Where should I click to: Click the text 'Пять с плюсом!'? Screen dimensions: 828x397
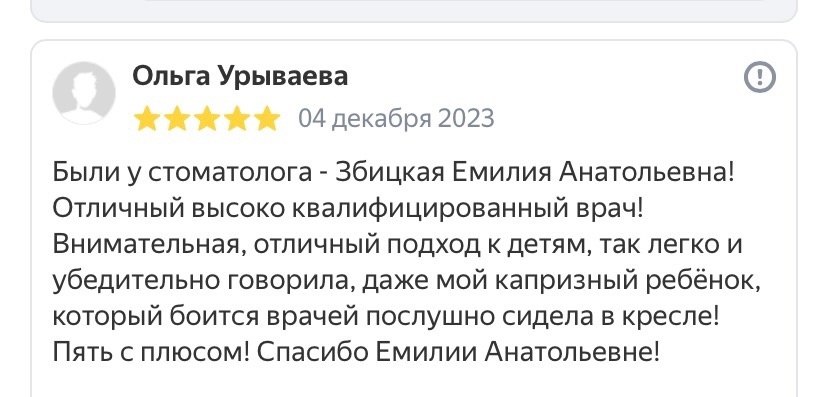(x=151, y=353)
